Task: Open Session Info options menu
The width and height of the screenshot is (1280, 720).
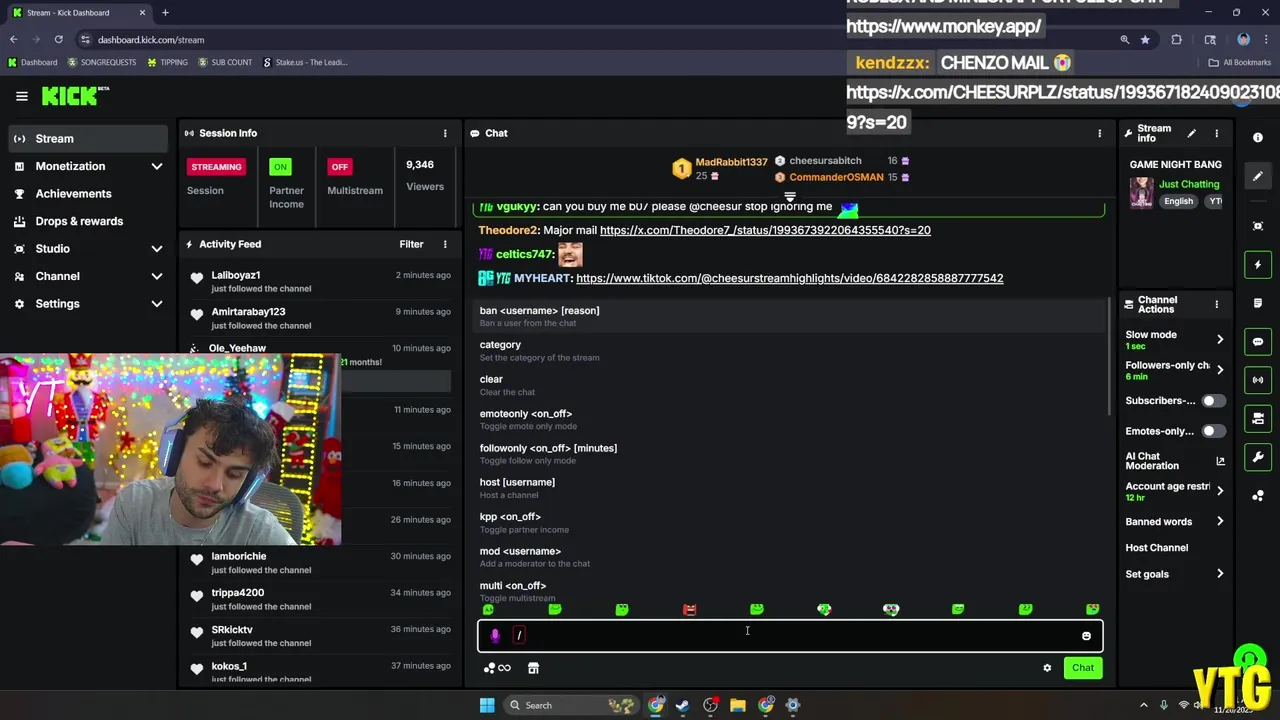Action: pyautogui.click(x=445, y=133)
